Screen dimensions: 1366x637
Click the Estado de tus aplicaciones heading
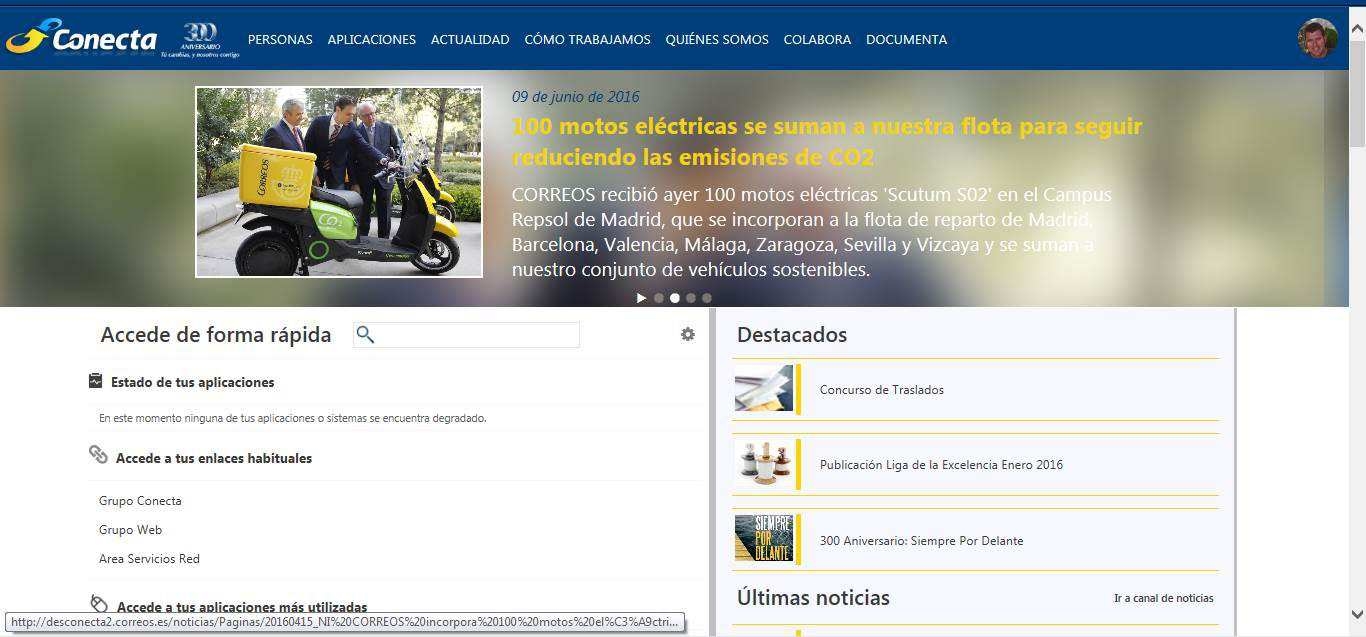click(192, 382)
